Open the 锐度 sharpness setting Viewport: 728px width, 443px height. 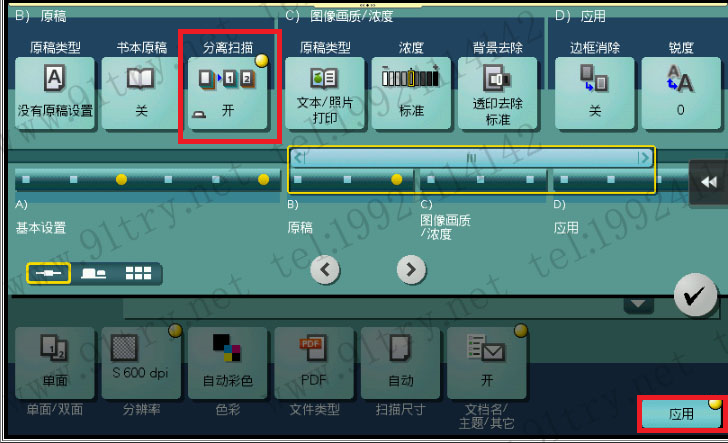coord(681,93)
